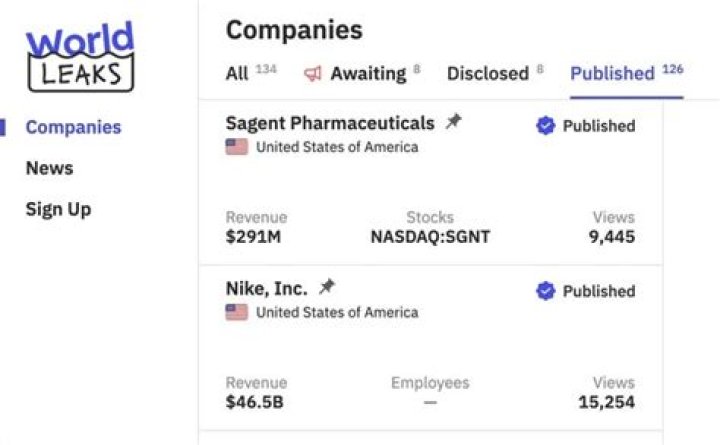Click the Published checkmark badge on Sagent card

click(x=546, y=126)
